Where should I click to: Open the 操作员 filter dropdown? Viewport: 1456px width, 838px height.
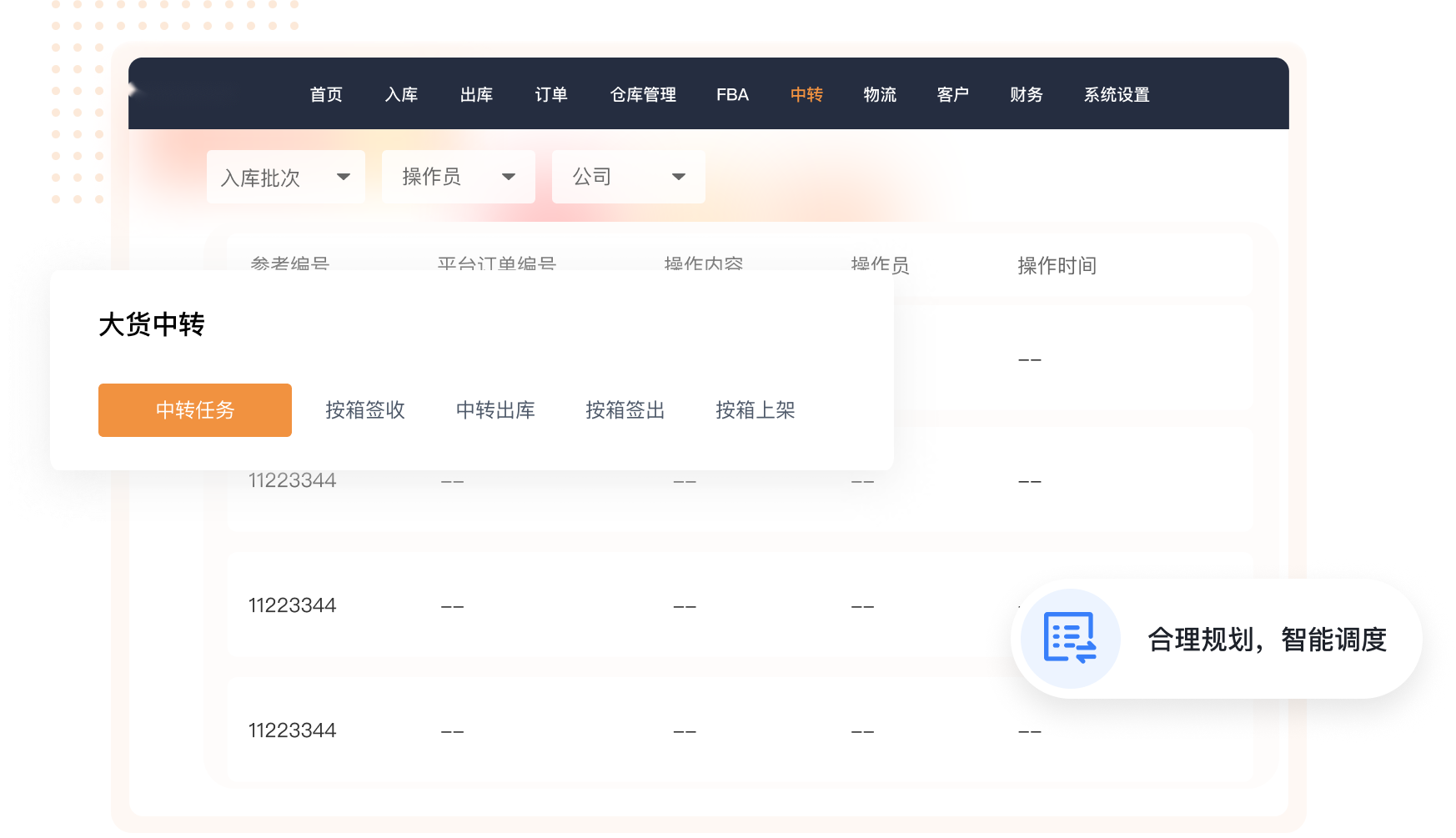[x=458, y=177]
